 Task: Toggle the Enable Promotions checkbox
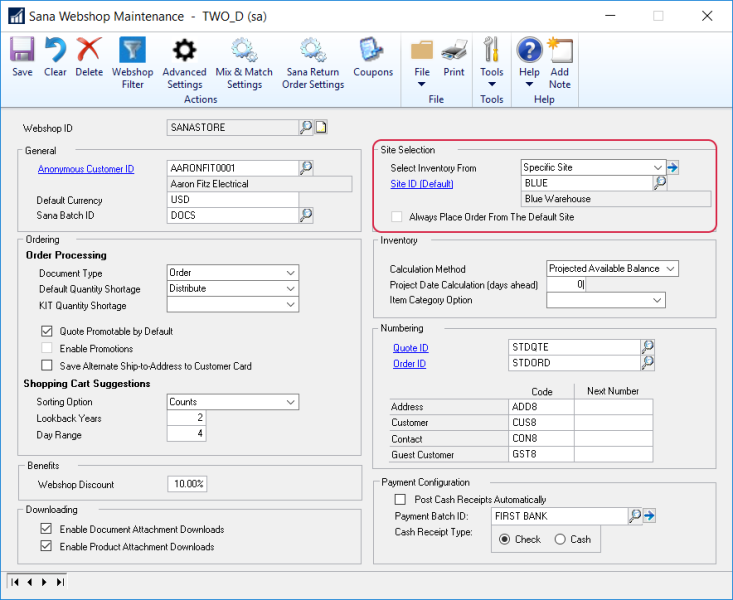pyautogui.click(x=46, y=348)
